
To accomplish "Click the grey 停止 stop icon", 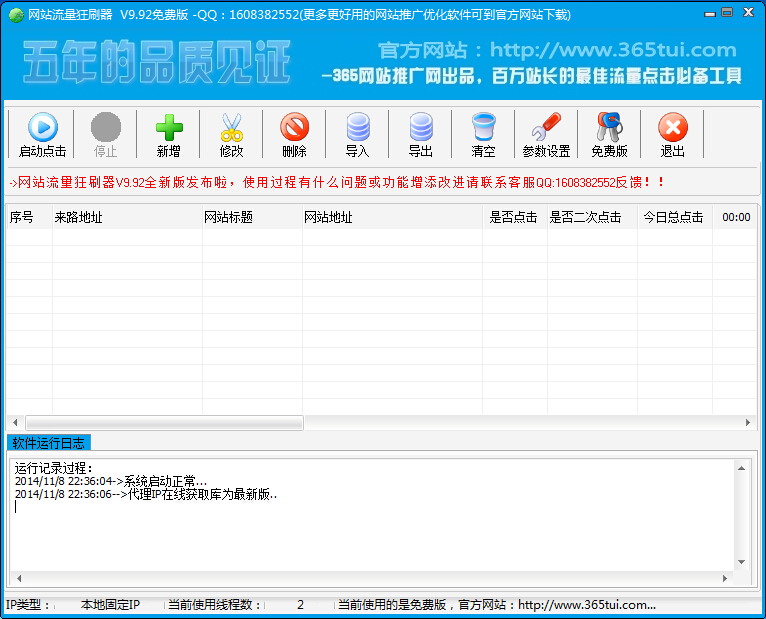I will point(106,134).
